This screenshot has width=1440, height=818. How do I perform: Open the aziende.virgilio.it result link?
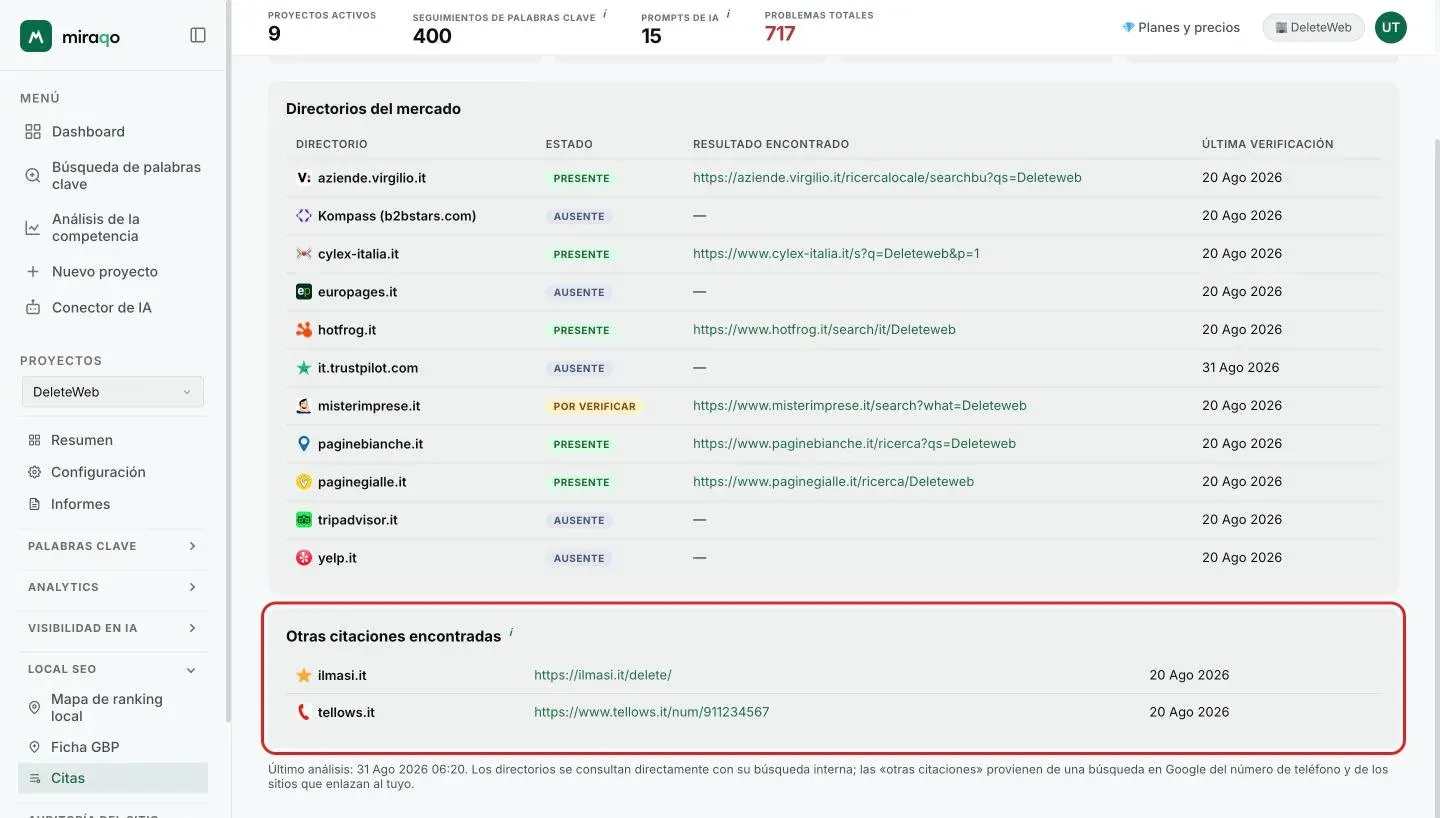coord(887,178)
